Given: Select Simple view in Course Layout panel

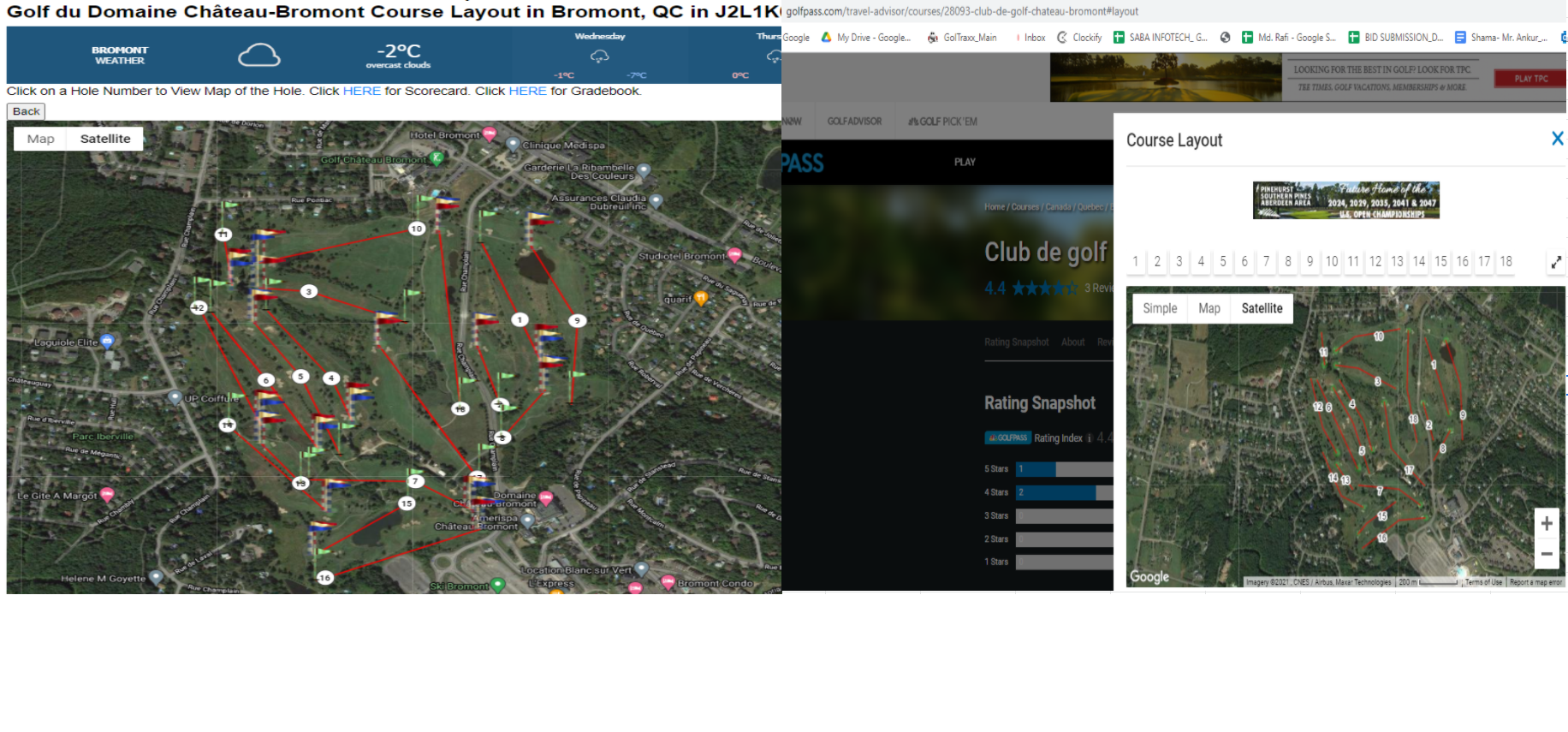Looking at the screenshot, I should (1160, 308).
